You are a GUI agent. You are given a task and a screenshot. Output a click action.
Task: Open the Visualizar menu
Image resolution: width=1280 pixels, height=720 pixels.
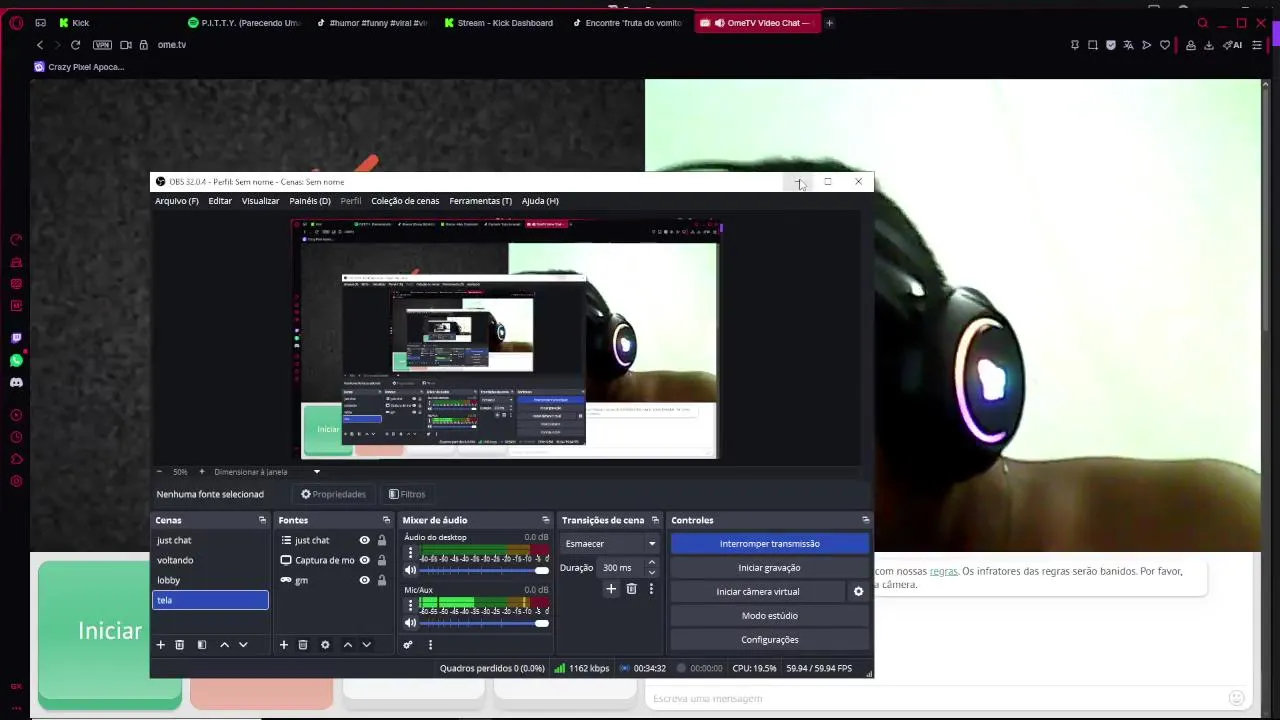tap(260, 201)
